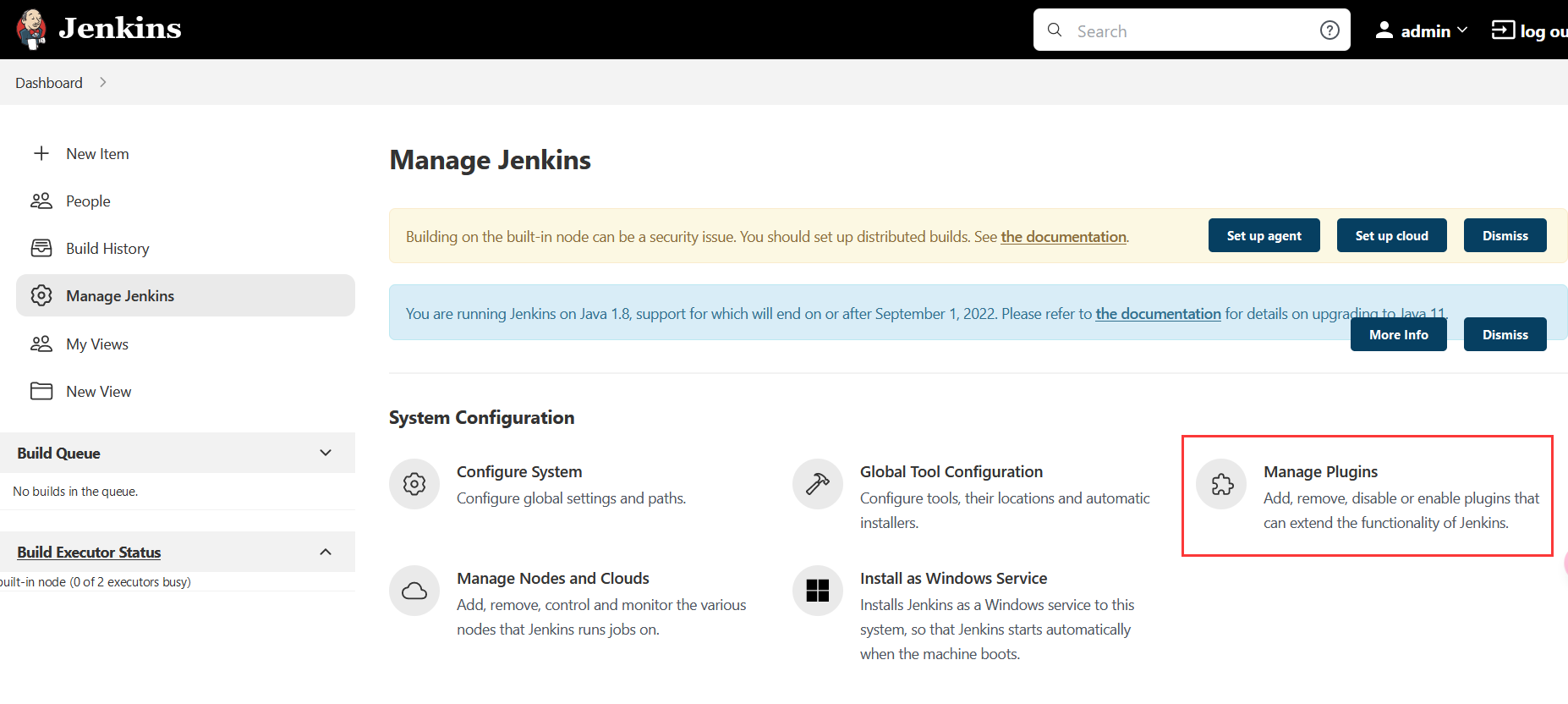The width and height of the screenshot is (1568, 704).
Task: Open the Java upgrade documentation link
Action: pyautogui.click(x=1158, y=314)
